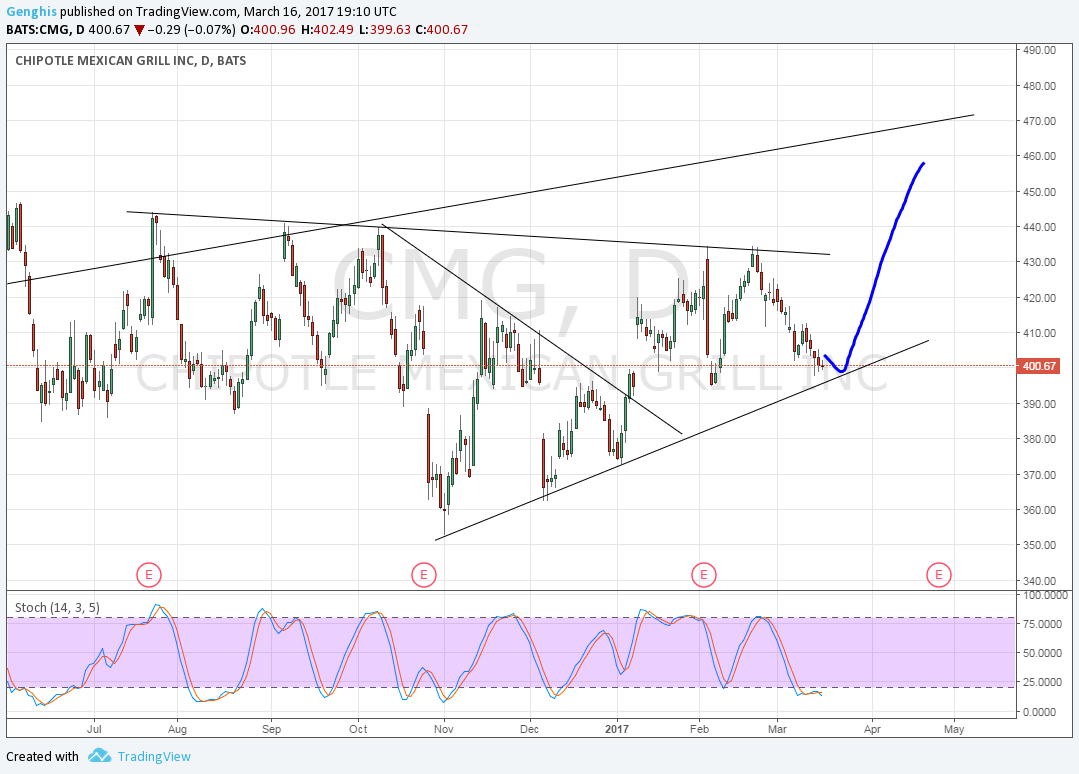1079x774 pixels.
Task: Click the earnings marker near February
Action: coord(704,574)
